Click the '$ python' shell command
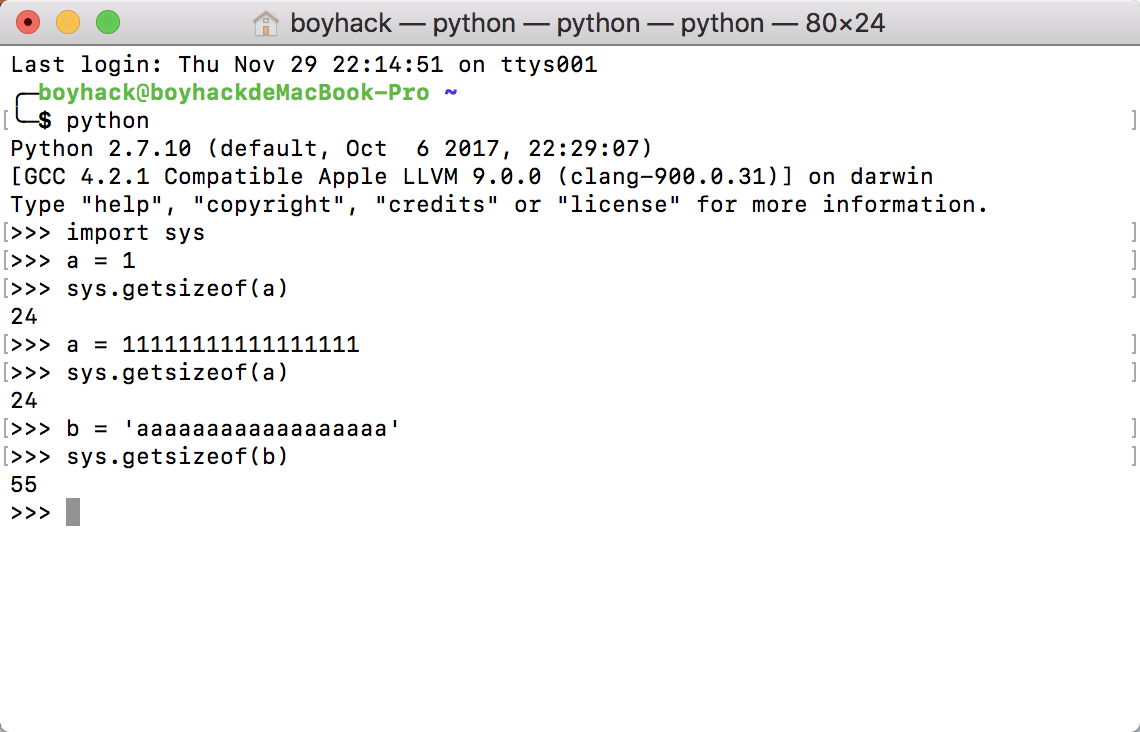The image size is (1140, 732). point(94,121)
